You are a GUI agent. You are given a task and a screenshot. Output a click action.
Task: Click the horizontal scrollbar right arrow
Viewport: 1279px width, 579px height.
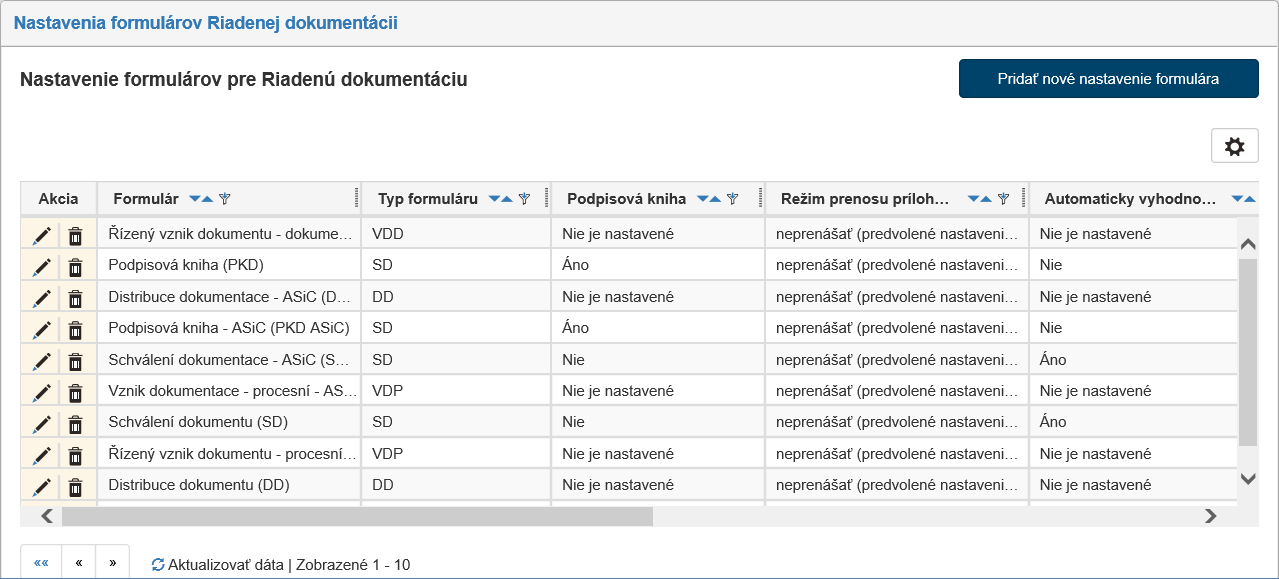(1210, 516)
